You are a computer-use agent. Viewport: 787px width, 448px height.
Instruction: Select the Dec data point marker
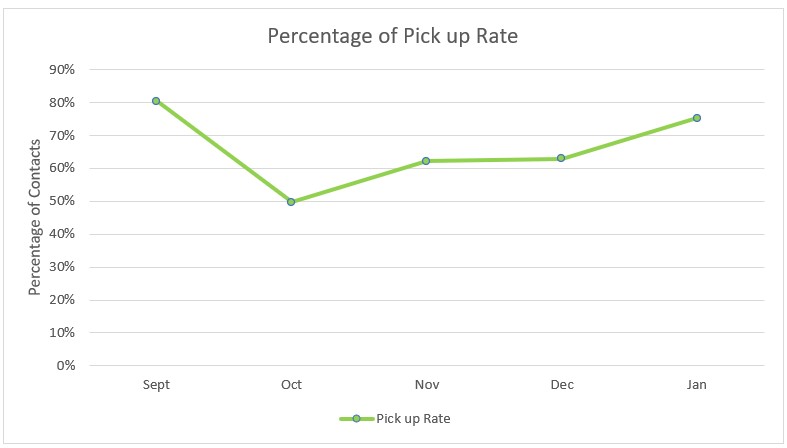[561, 158]
